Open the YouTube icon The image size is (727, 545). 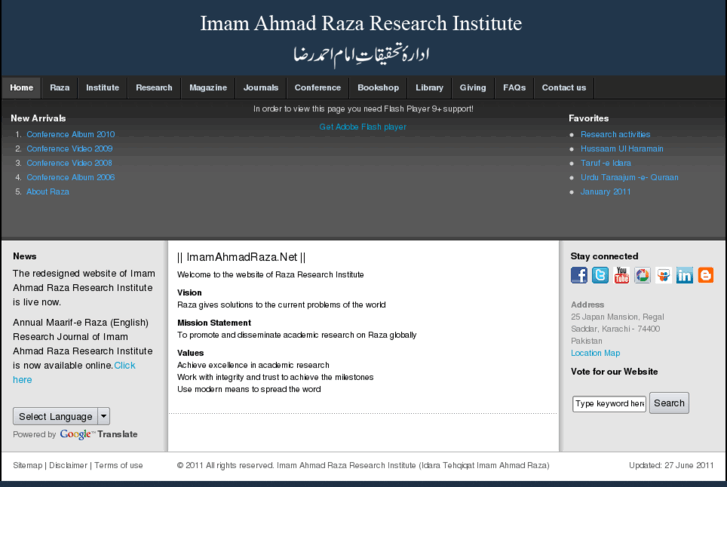[x=621, y=275]
